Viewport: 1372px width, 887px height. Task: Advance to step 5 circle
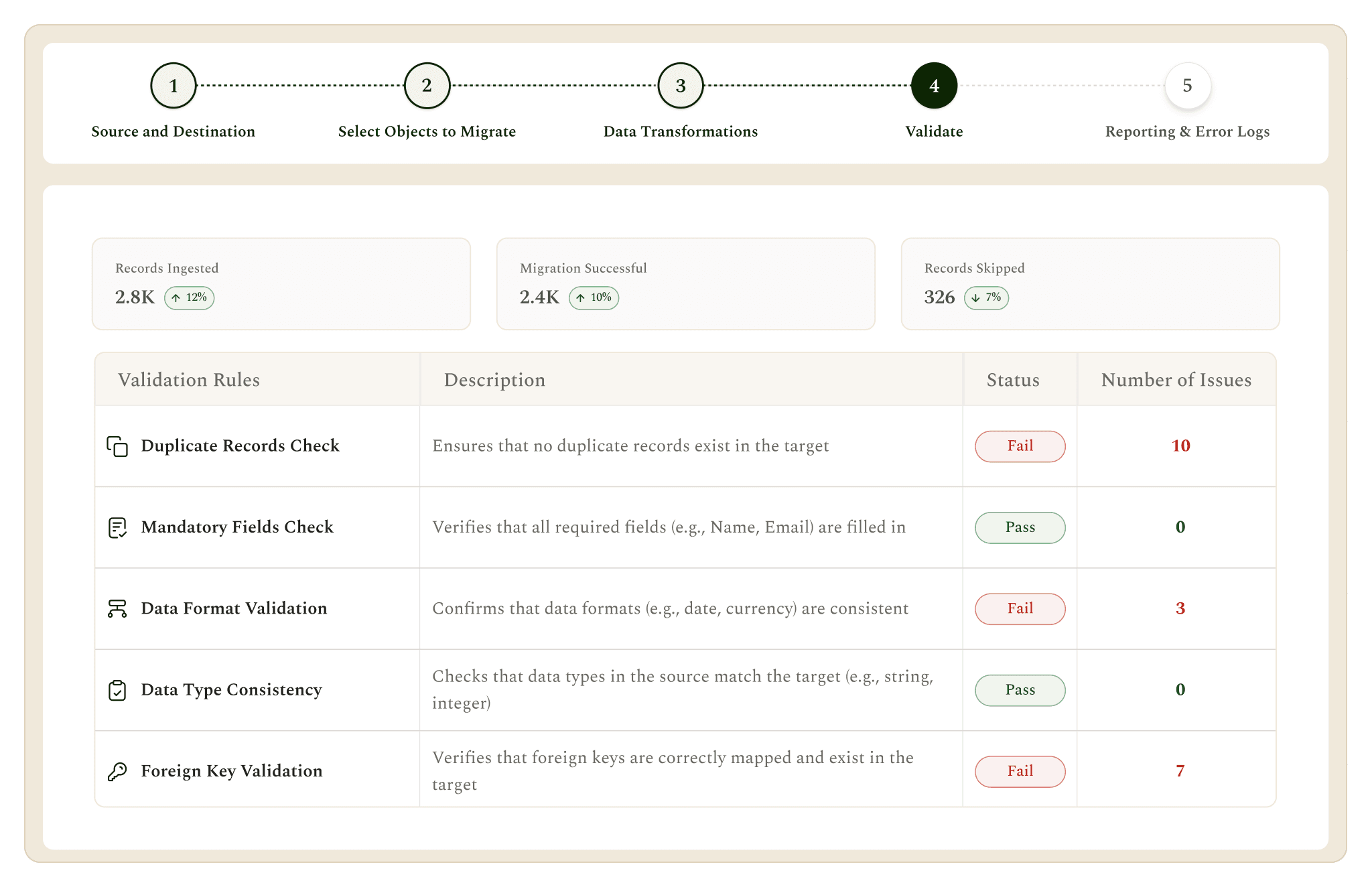1188,86
